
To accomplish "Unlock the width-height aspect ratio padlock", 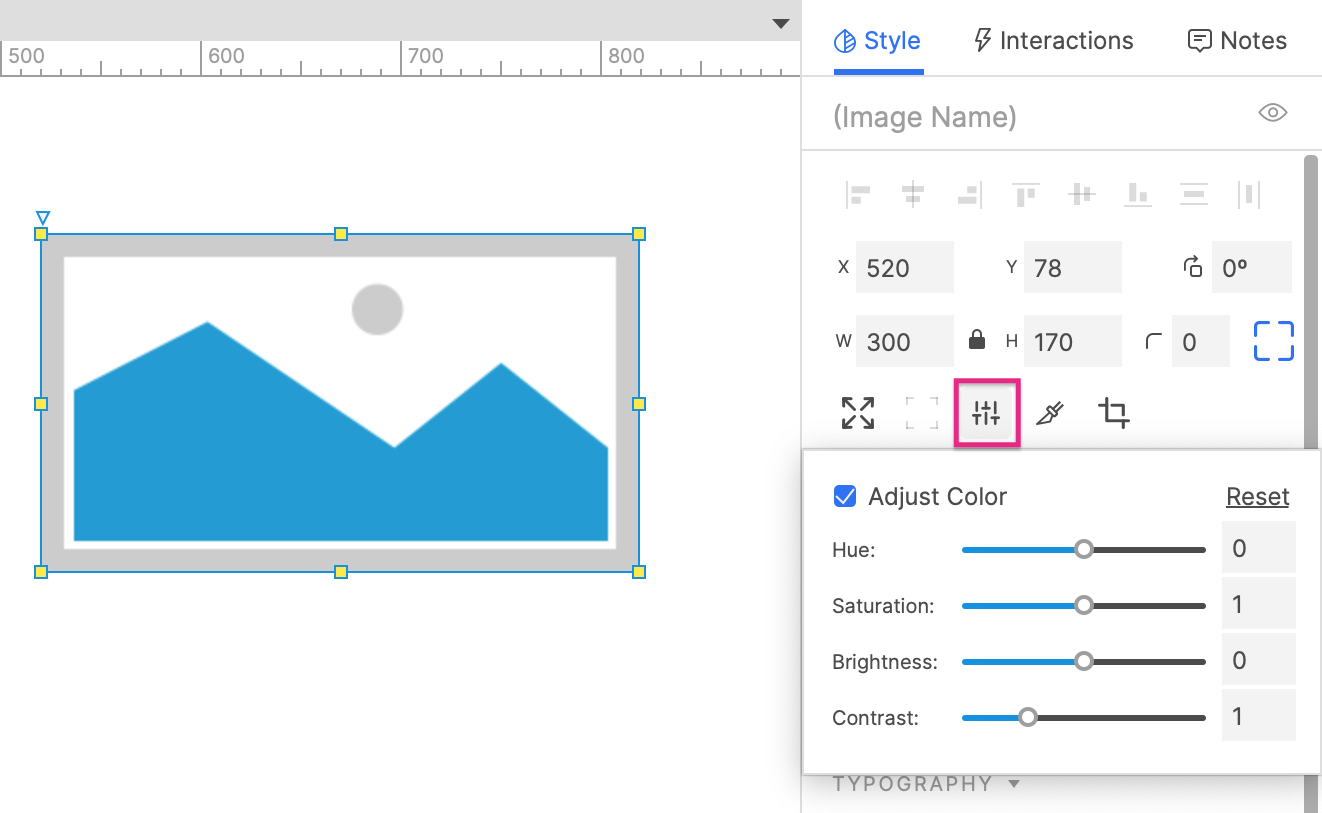I will coord(976,341).
